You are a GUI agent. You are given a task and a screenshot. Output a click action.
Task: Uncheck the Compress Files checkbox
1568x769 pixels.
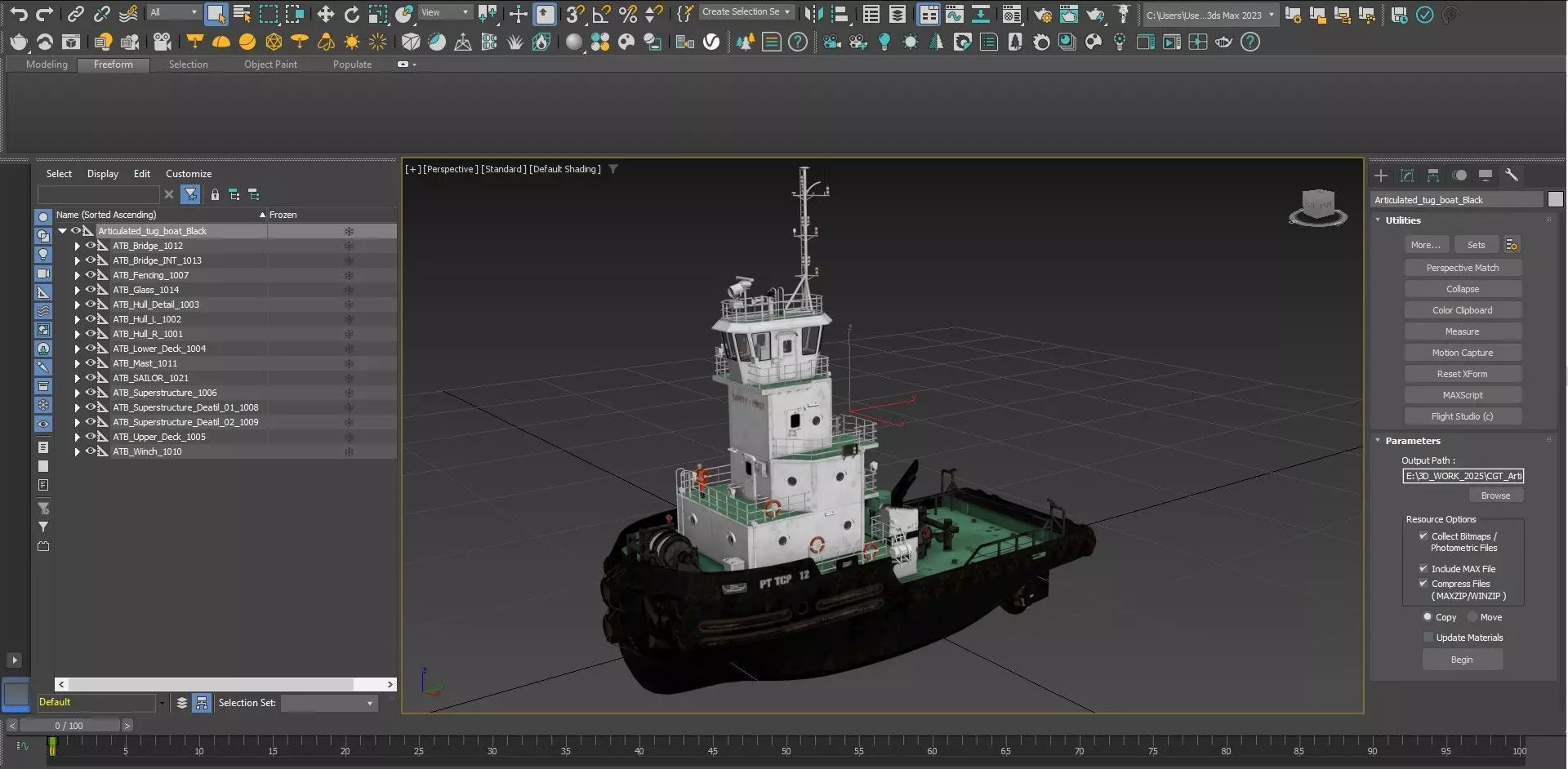tap(1423, 584)
